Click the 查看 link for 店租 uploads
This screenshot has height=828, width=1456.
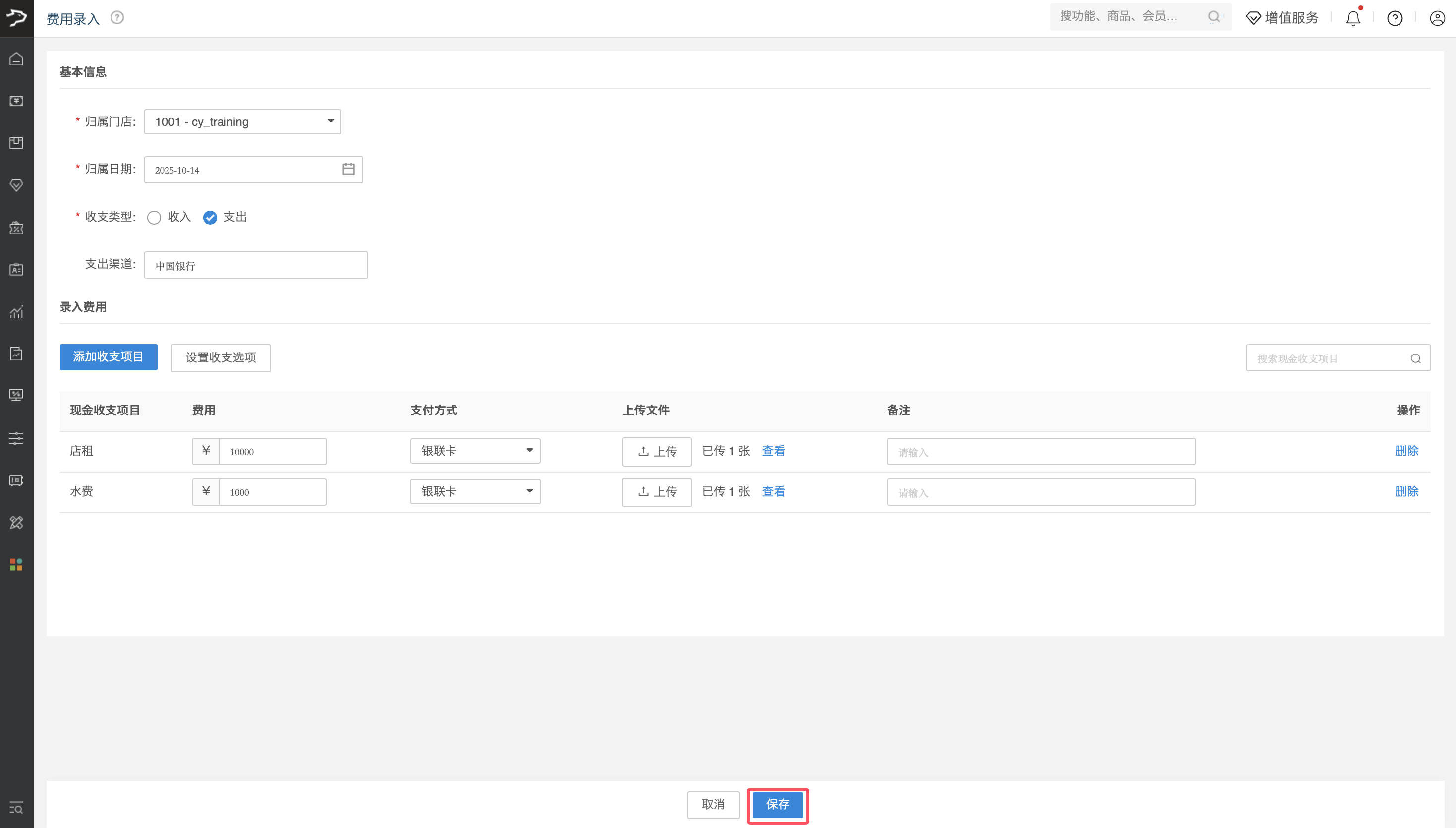[773, 450]
